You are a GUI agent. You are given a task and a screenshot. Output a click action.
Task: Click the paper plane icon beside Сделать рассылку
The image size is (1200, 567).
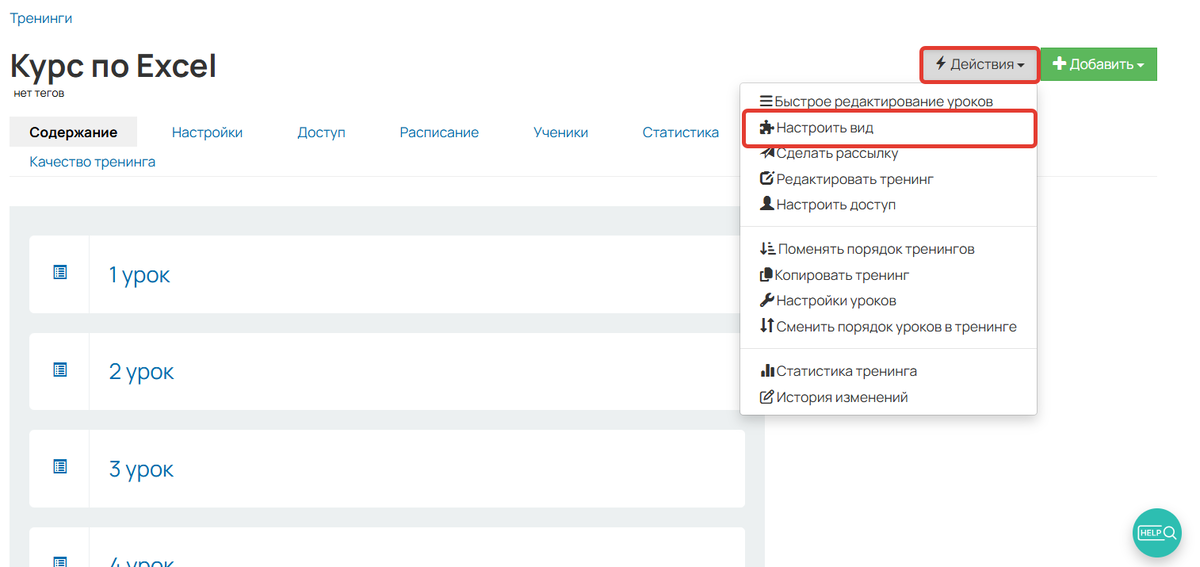767,153
